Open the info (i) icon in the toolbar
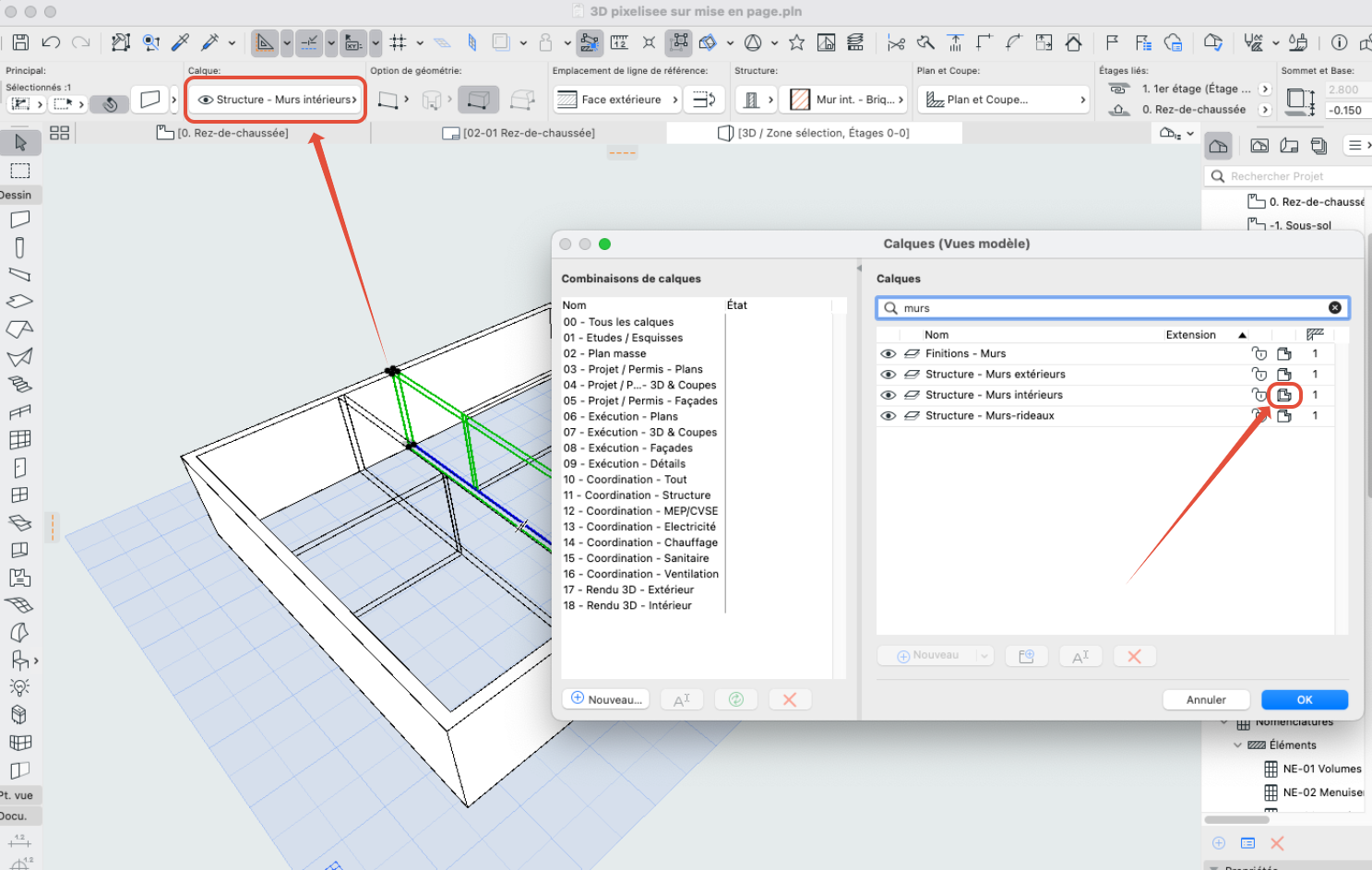Image resolution: width=1372 pixels, height=870 pixels. point(1339,42)
